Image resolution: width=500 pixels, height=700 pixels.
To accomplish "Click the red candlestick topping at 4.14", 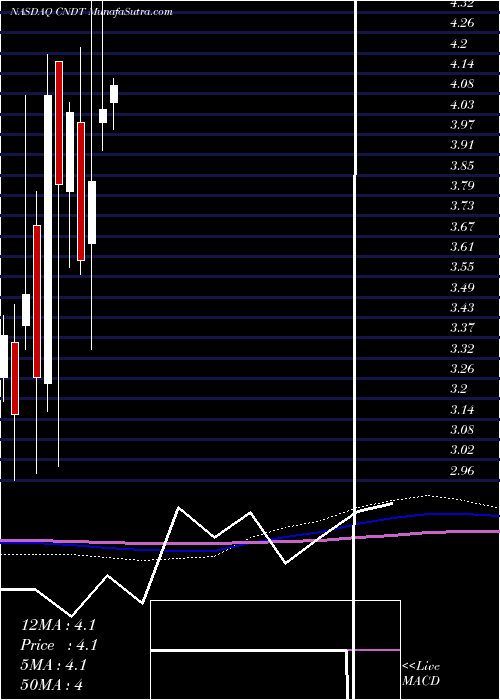I will pyautogui.click(x=59, y=123).
